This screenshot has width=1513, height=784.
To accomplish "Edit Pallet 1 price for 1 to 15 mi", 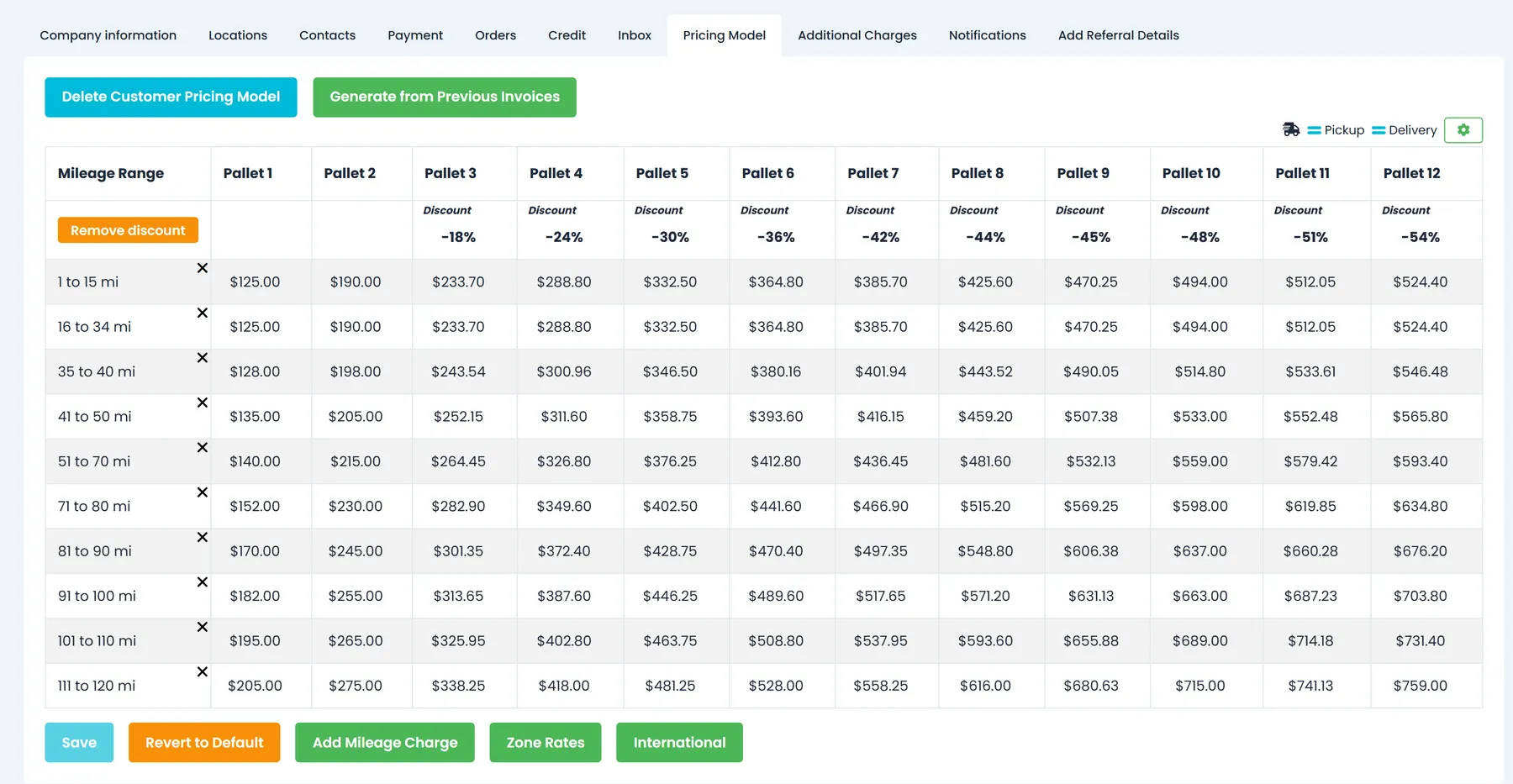I will click(256, 282).
